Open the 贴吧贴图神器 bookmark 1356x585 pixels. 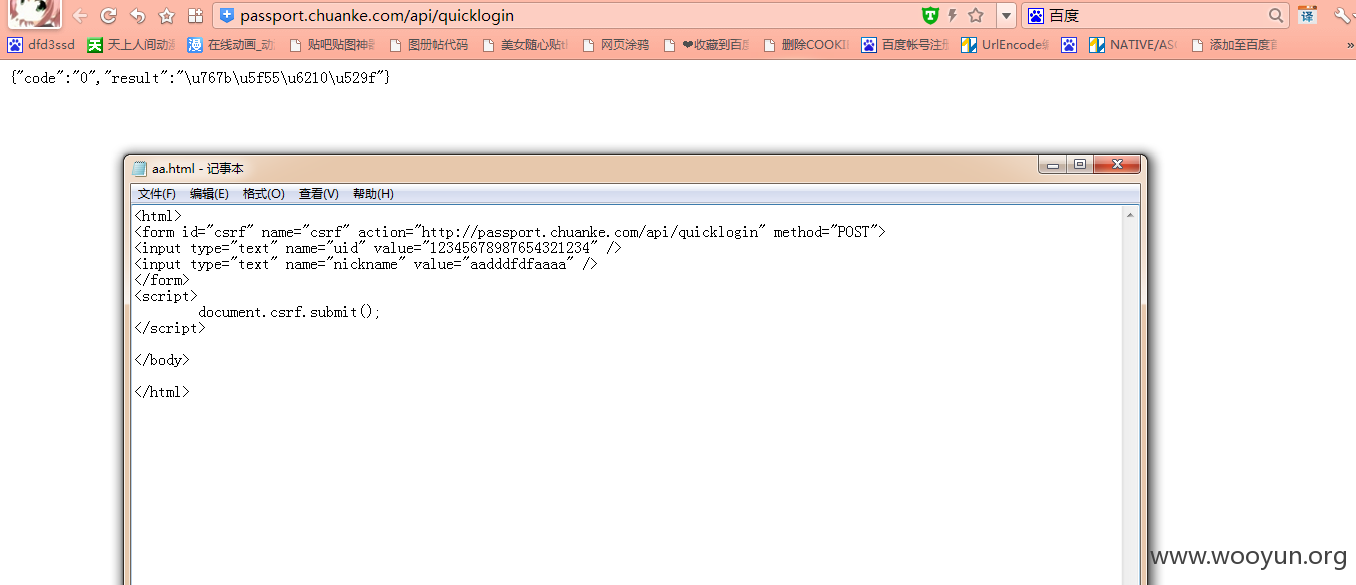(331, 45)
